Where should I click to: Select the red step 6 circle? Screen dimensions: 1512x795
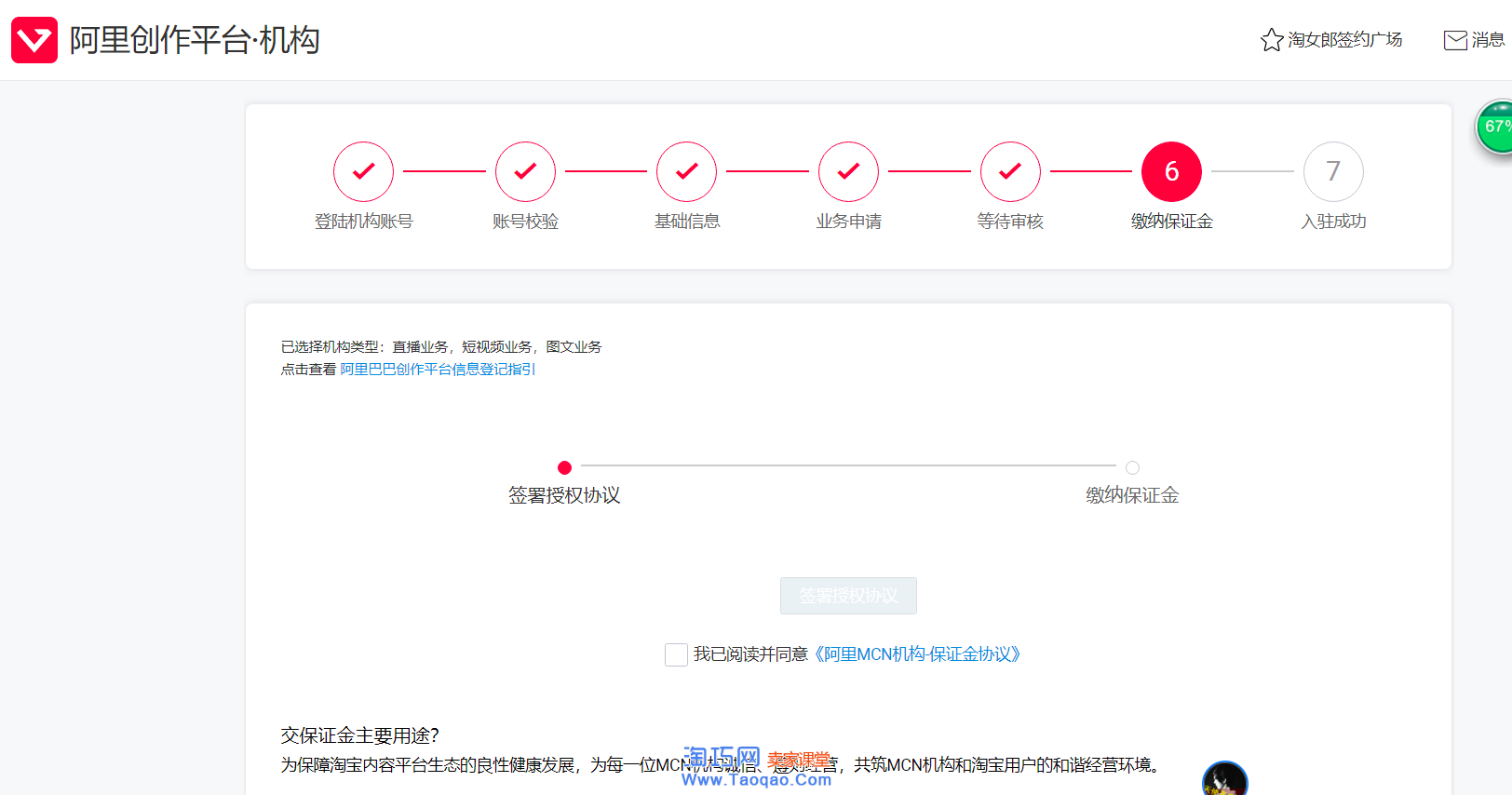(1171, 171)
